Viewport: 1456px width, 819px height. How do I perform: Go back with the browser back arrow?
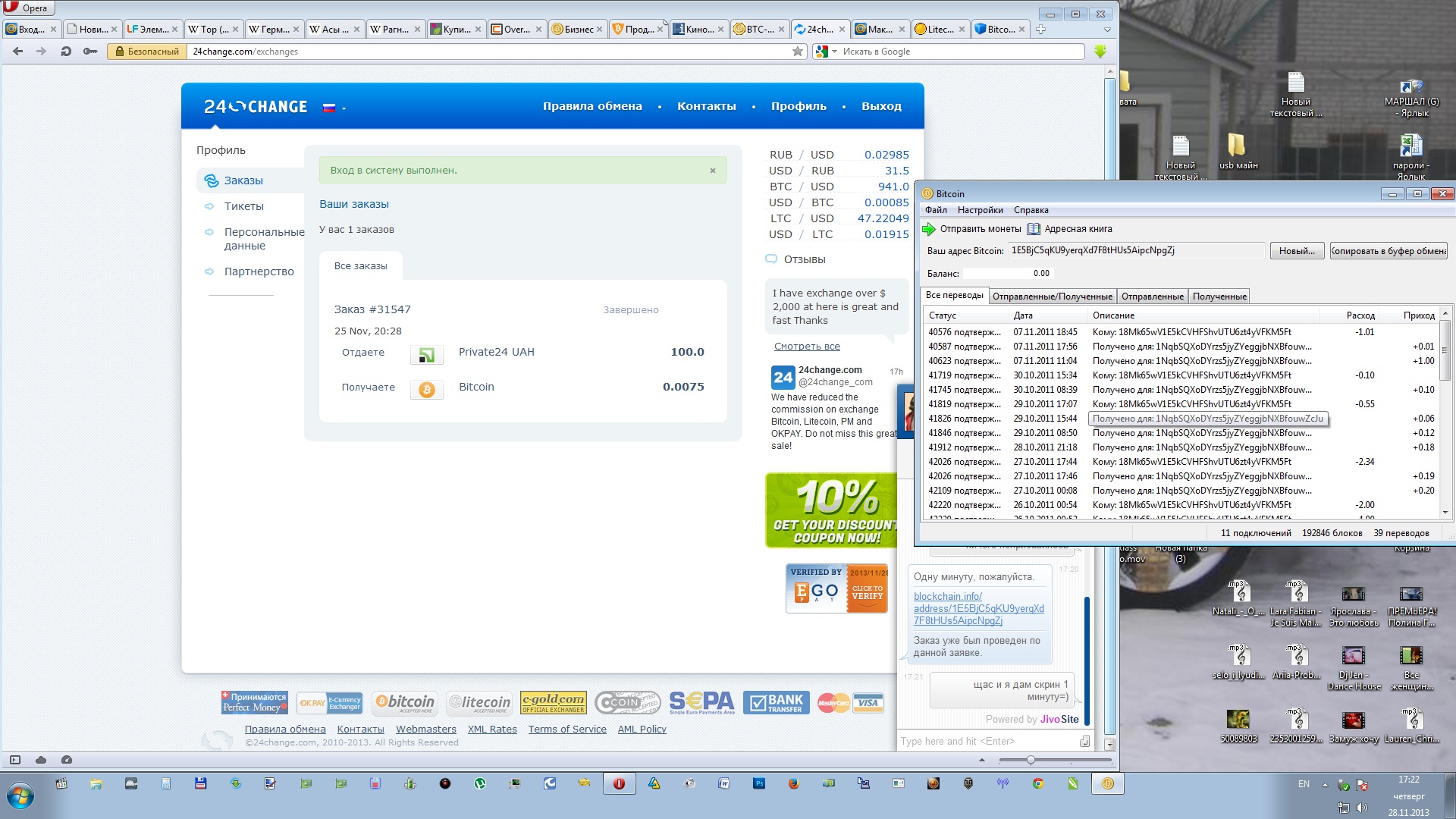coord(18,52)
